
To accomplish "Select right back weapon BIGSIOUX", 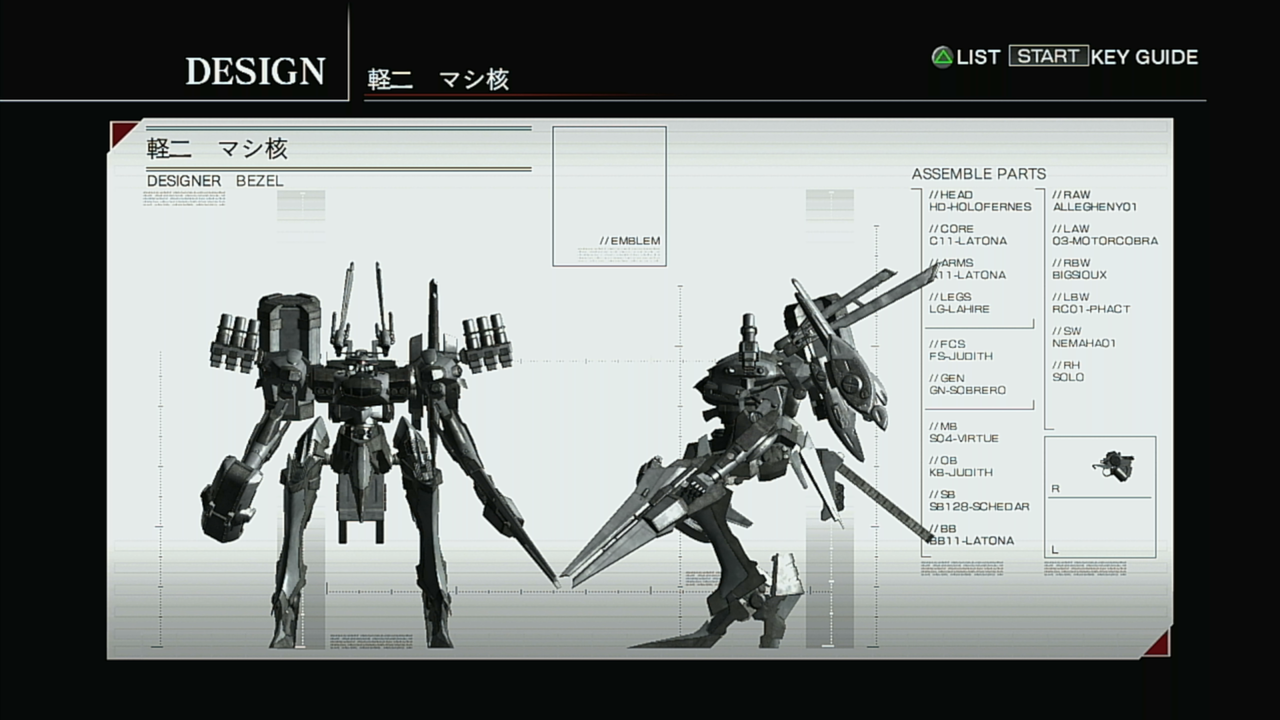I will 1079,275.
